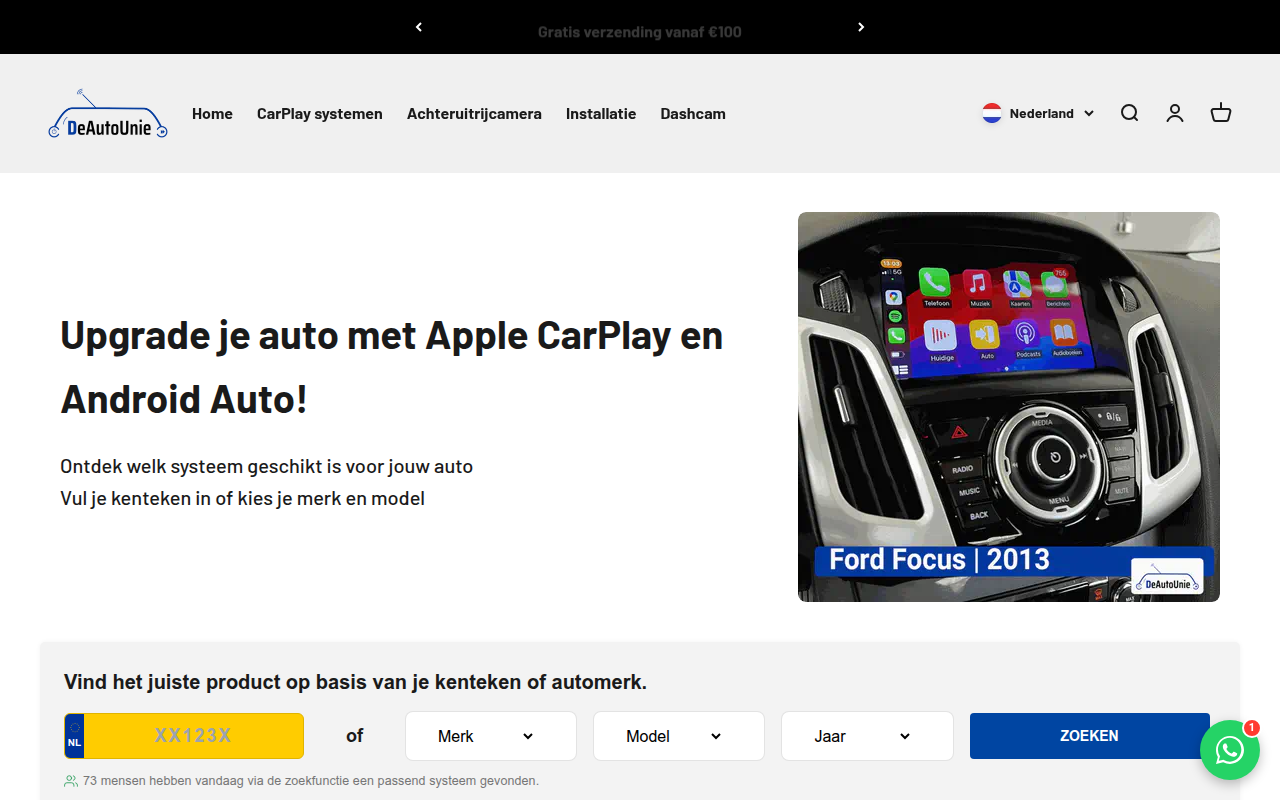
Task: Click the Netherlands flag icon
Action: tap(992, 113)
